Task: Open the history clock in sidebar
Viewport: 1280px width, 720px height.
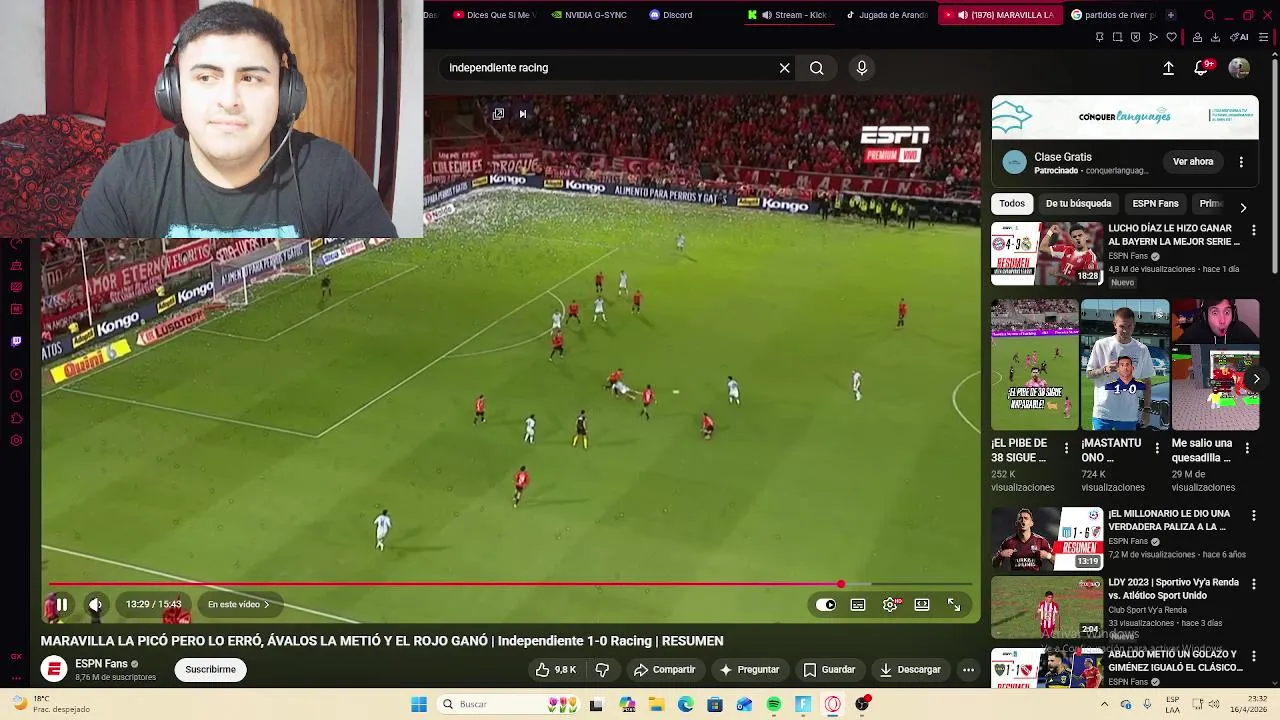Action: click(x=16, y=397)
